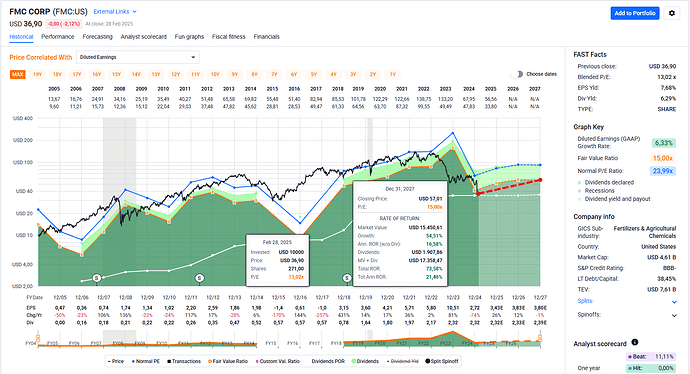Screen dimensions: 690x374
Task: Switch to the Fiscal fitness tab
Action: pyautogui.click(x=228, y=37)
